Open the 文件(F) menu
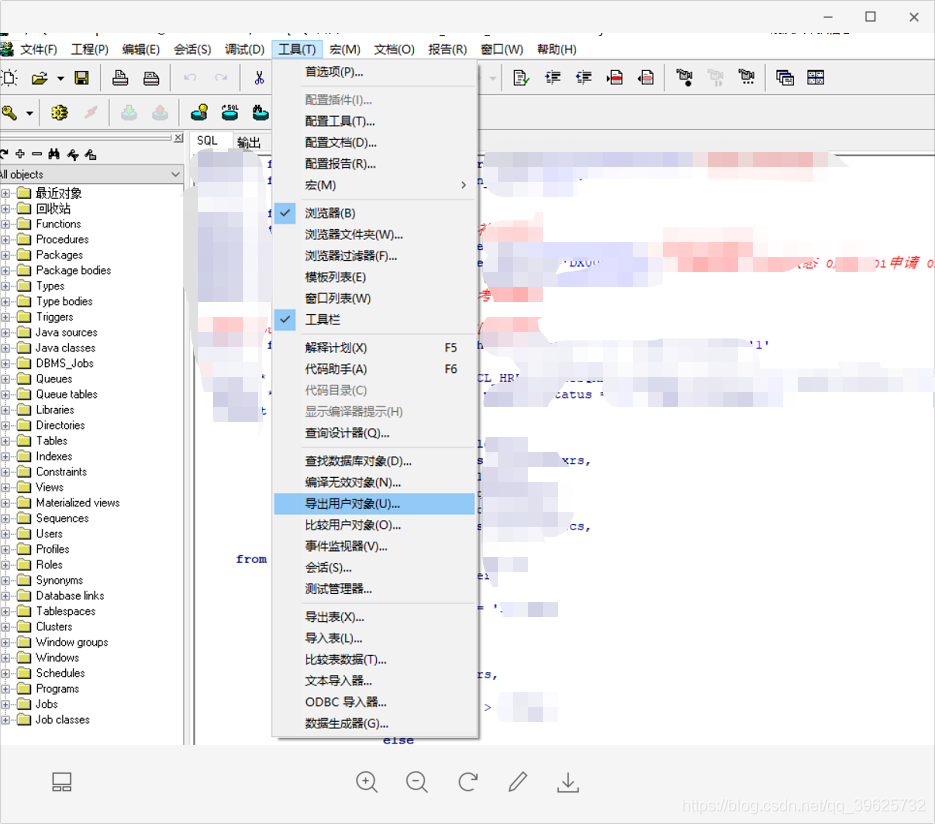Image resolution: width=935 pixels, height=824 pixels. tap(39, 49)
